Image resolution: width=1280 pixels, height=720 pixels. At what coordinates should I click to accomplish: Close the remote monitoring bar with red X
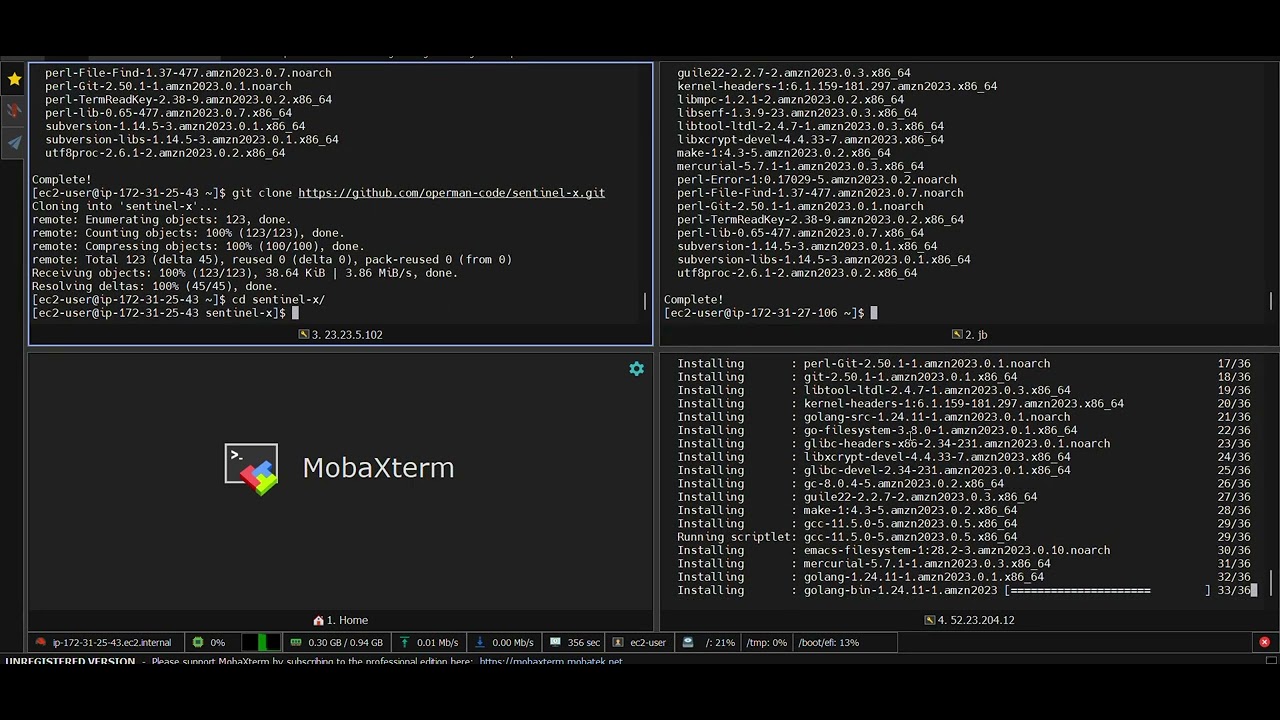click(1264, 642)
